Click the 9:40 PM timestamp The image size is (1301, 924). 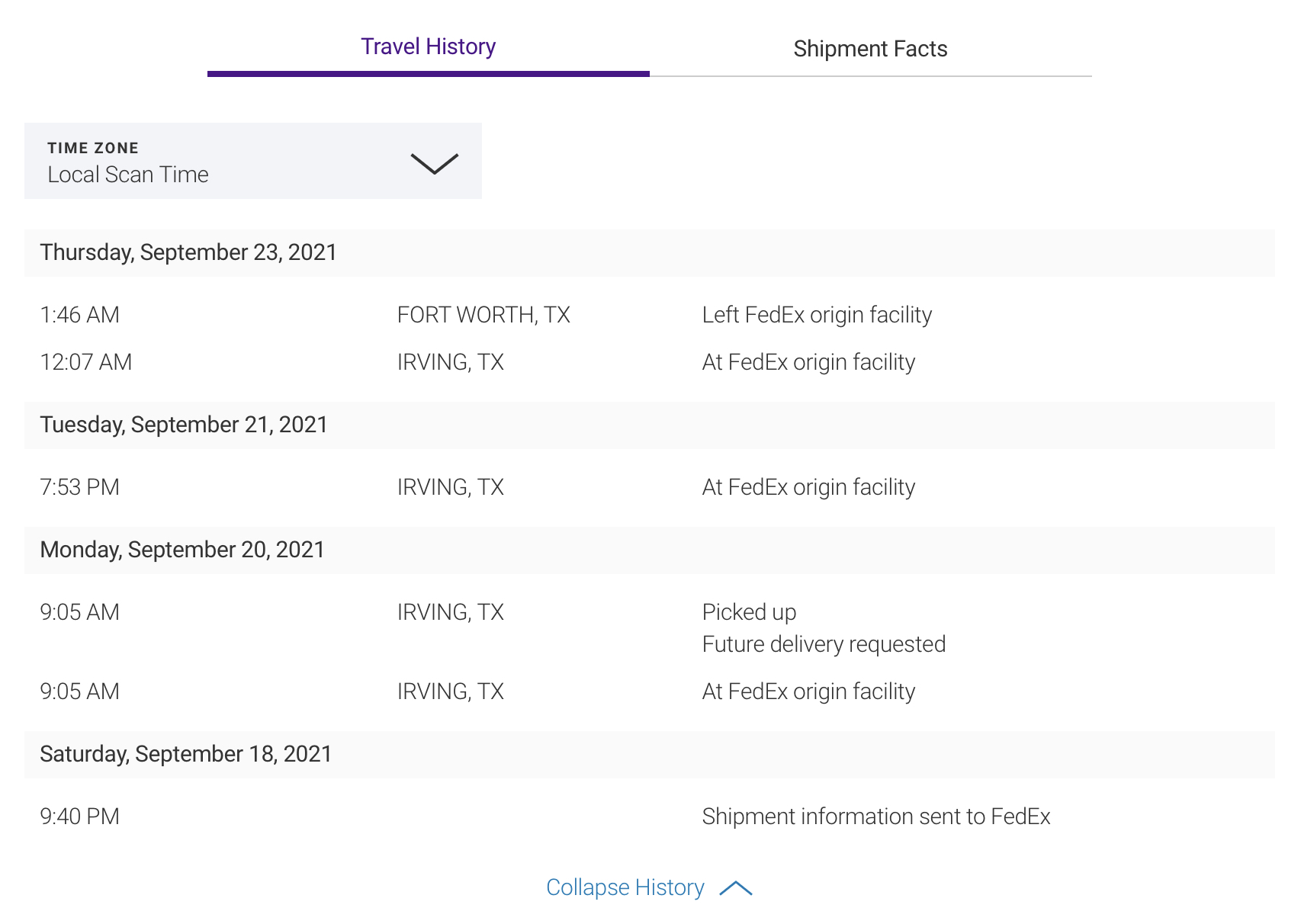pos(80,817)
